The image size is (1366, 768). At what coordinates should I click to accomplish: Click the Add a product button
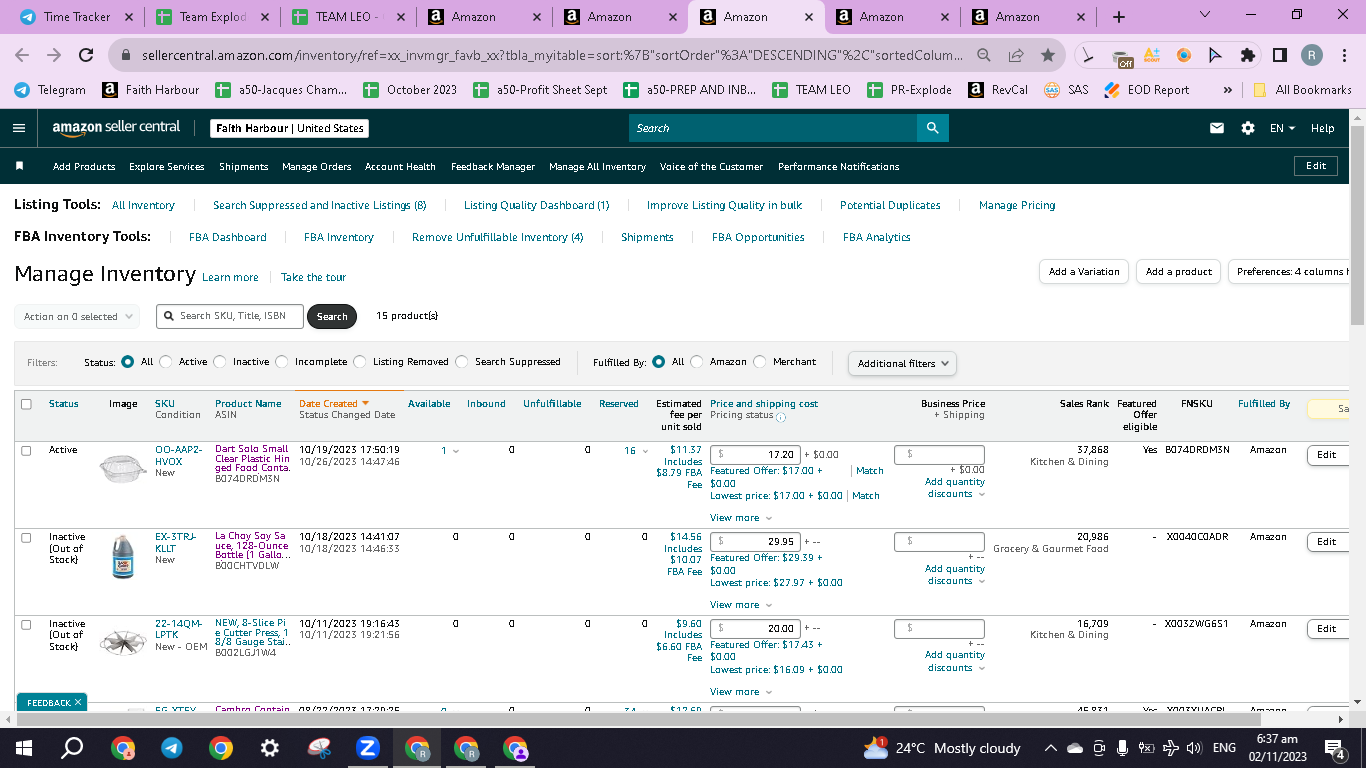coord(1179,272)
